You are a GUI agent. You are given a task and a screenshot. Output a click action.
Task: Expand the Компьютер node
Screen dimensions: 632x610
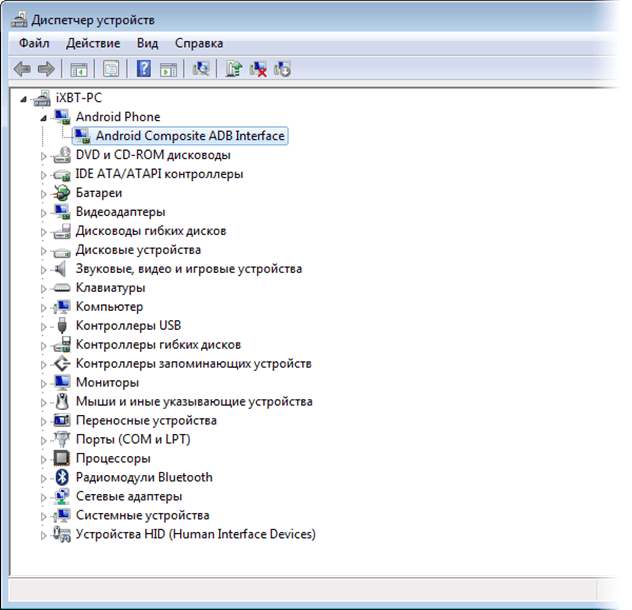coord(44,308)
